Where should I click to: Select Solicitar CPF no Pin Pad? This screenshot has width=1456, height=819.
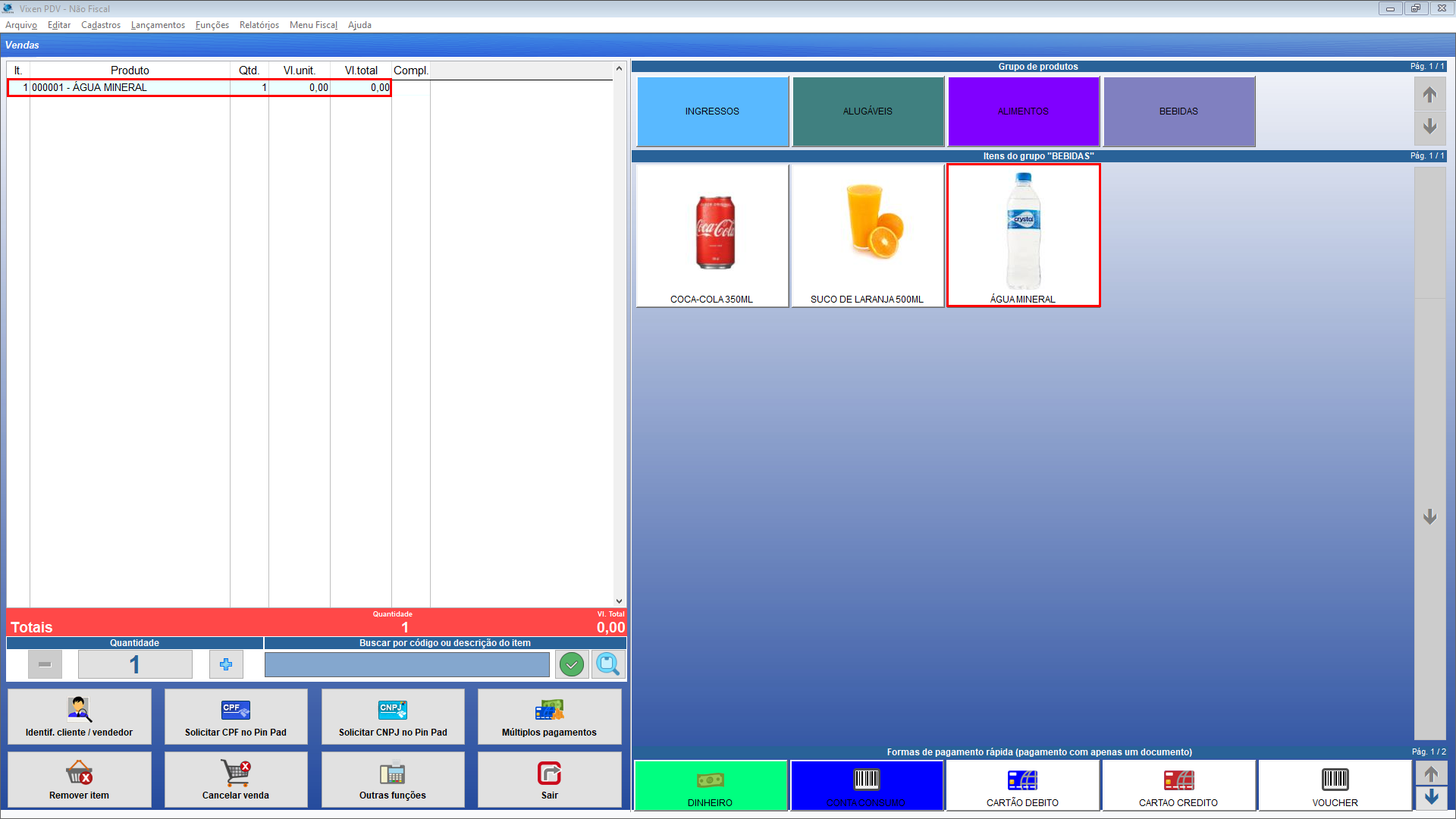click(x=236, y=717)
